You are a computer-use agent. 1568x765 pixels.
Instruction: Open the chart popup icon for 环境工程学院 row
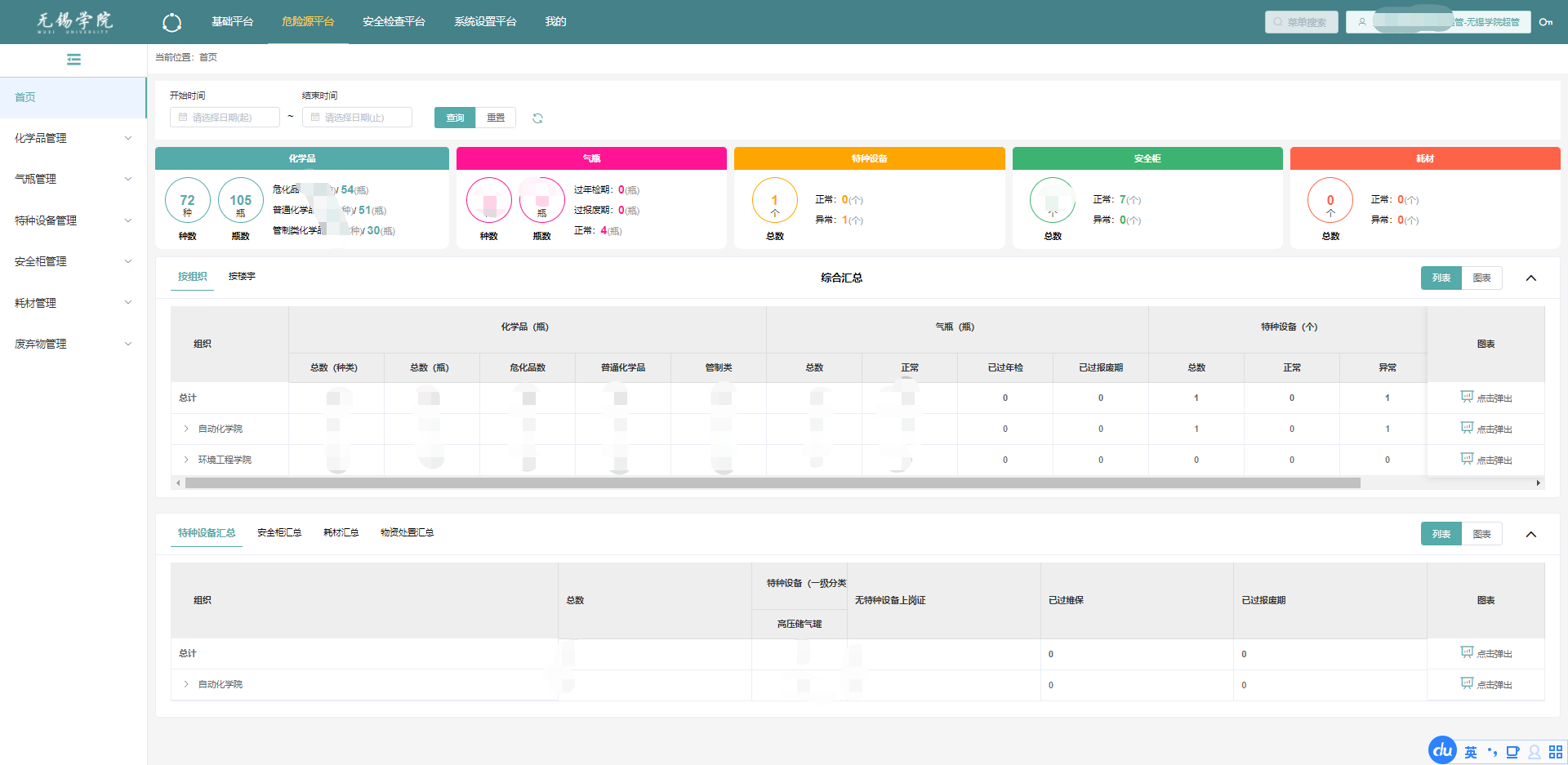coord(1467,459)
